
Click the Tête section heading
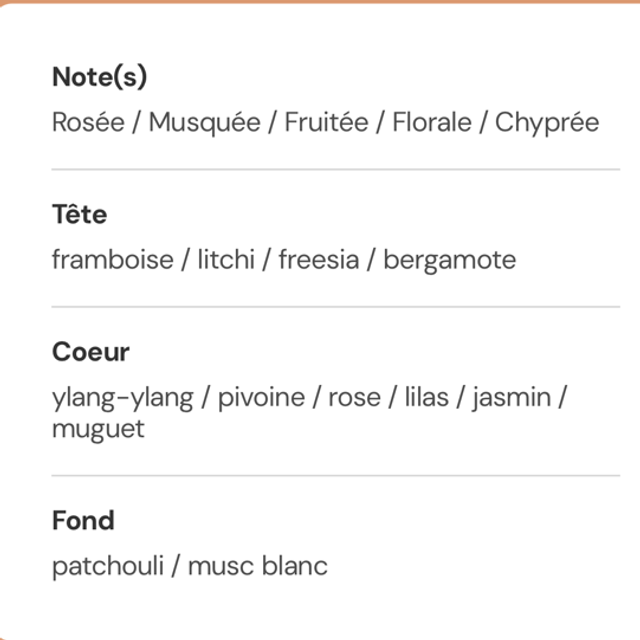(x=79, y=215)
